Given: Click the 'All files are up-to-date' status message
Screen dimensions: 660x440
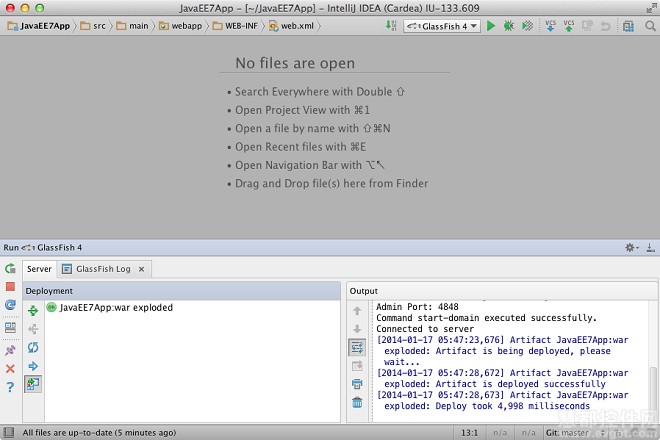Looking at the screenshot, I should (99, 433).
